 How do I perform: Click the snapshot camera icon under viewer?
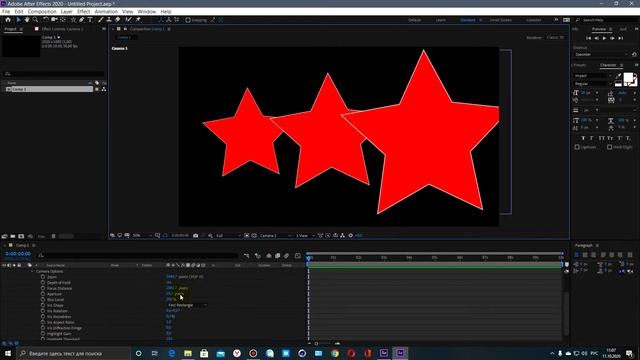(x=196, y=236)
